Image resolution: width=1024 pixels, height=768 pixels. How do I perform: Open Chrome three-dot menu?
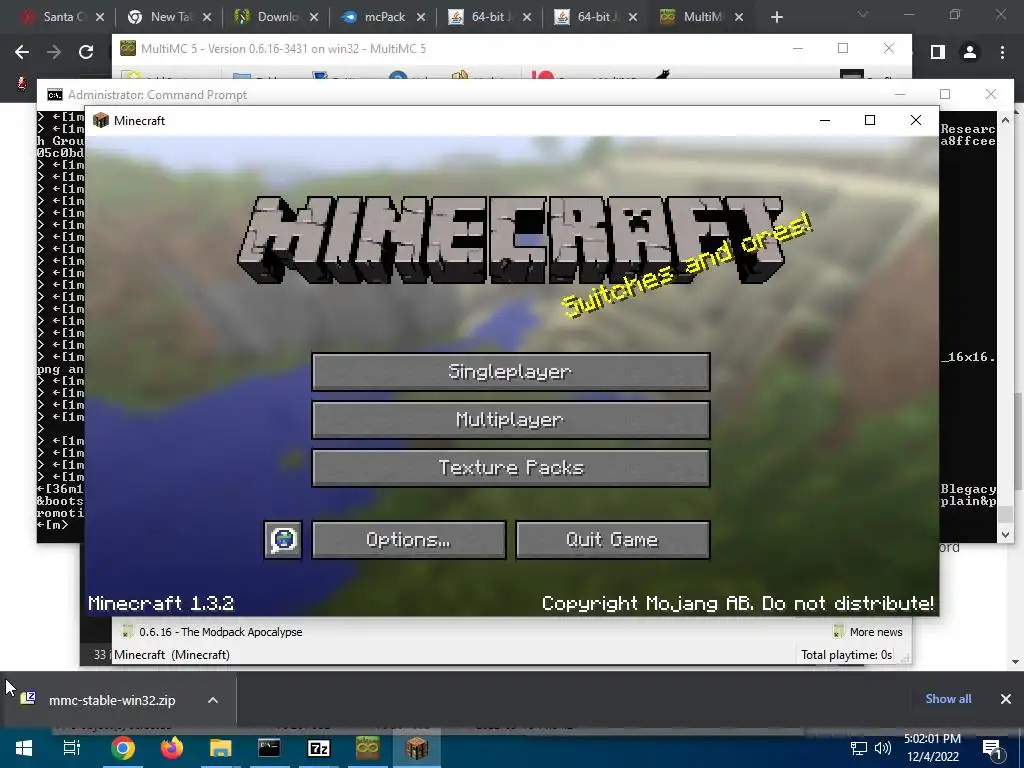[x=1002, y=52]
